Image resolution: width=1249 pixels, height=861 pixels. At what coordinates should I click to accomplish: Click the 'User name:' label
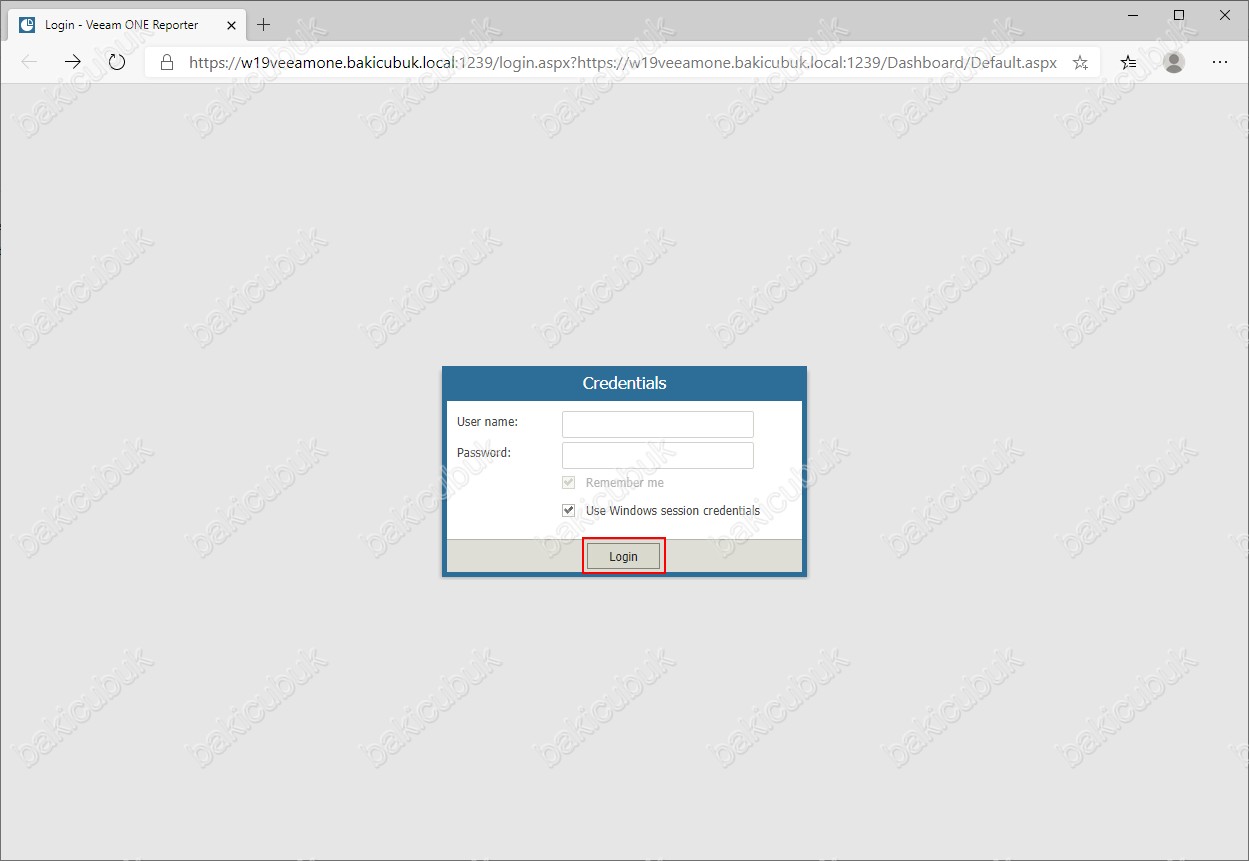pyautogui.click(x=487, y=422)
